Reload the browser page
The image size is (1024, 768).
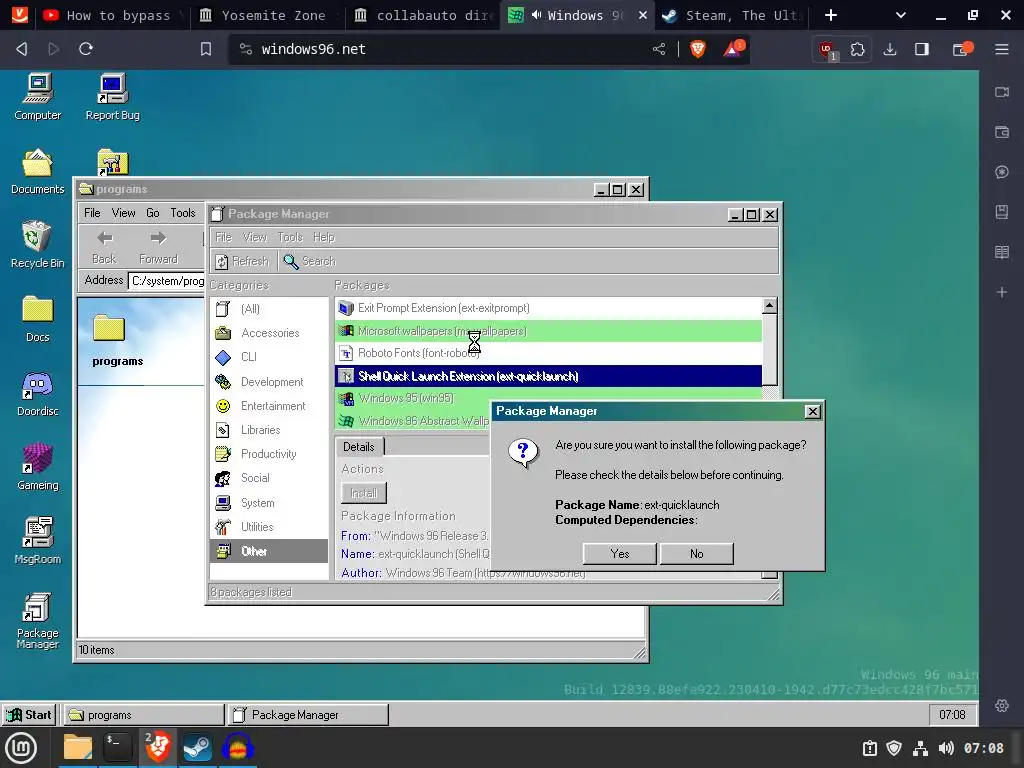[86, 49]
